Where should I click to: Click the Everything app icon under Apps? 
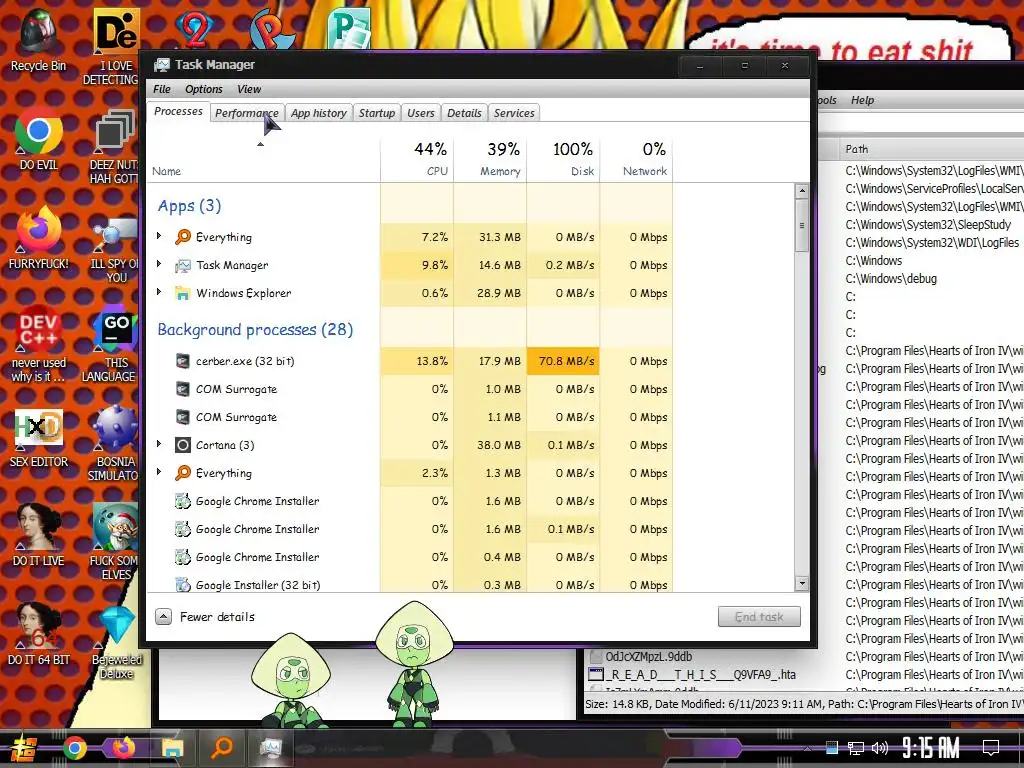pyautogui.click(x=183, y=237)
